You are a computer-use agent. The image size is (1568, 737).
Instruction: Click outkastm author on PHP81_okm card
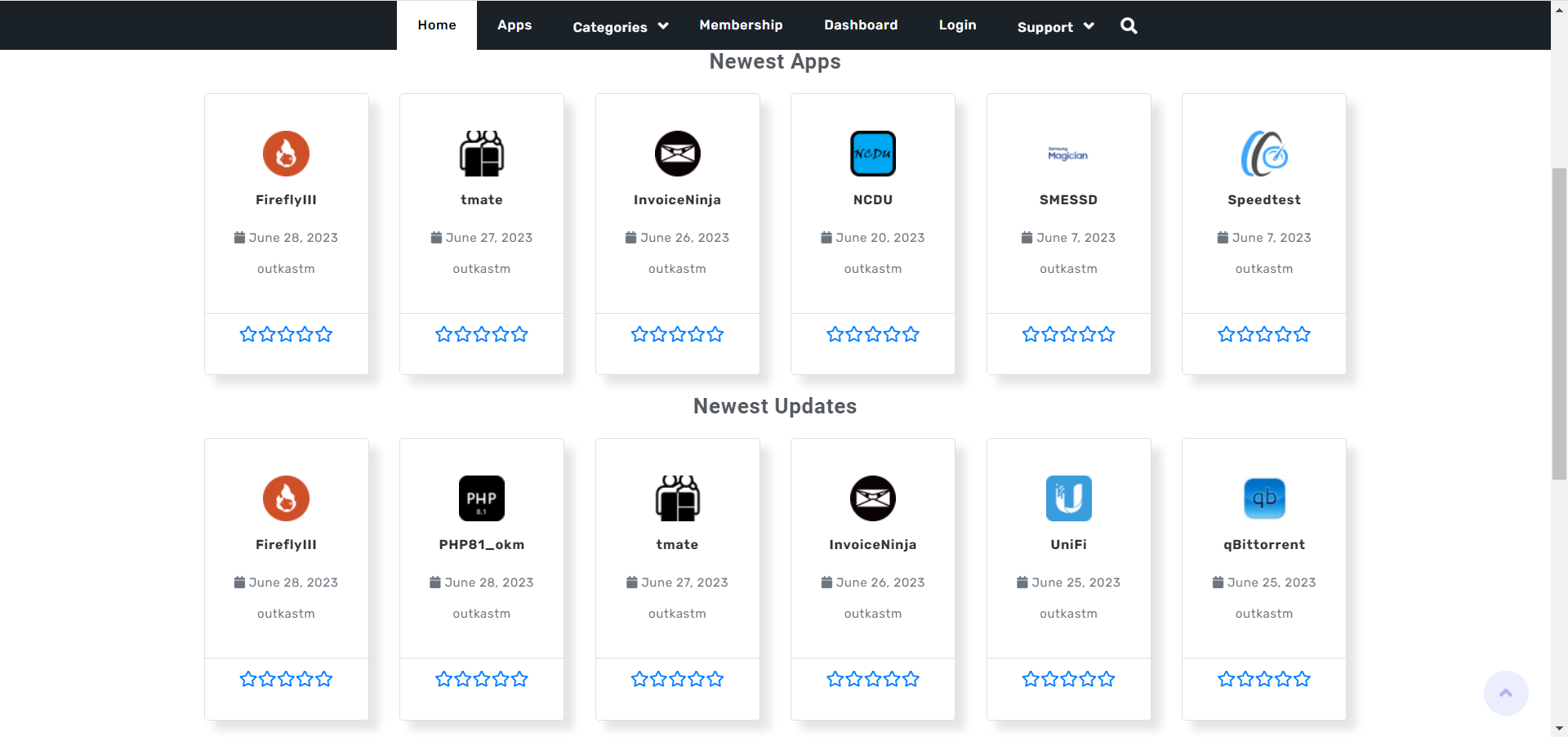coord(482,614)
